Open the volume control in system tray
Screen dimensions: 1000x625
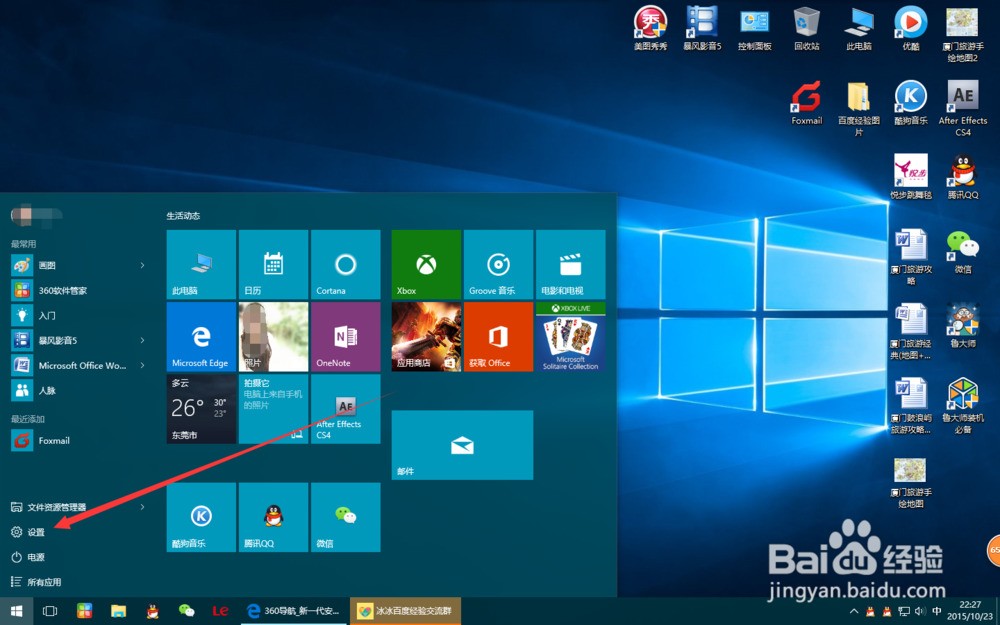(920, 612)
